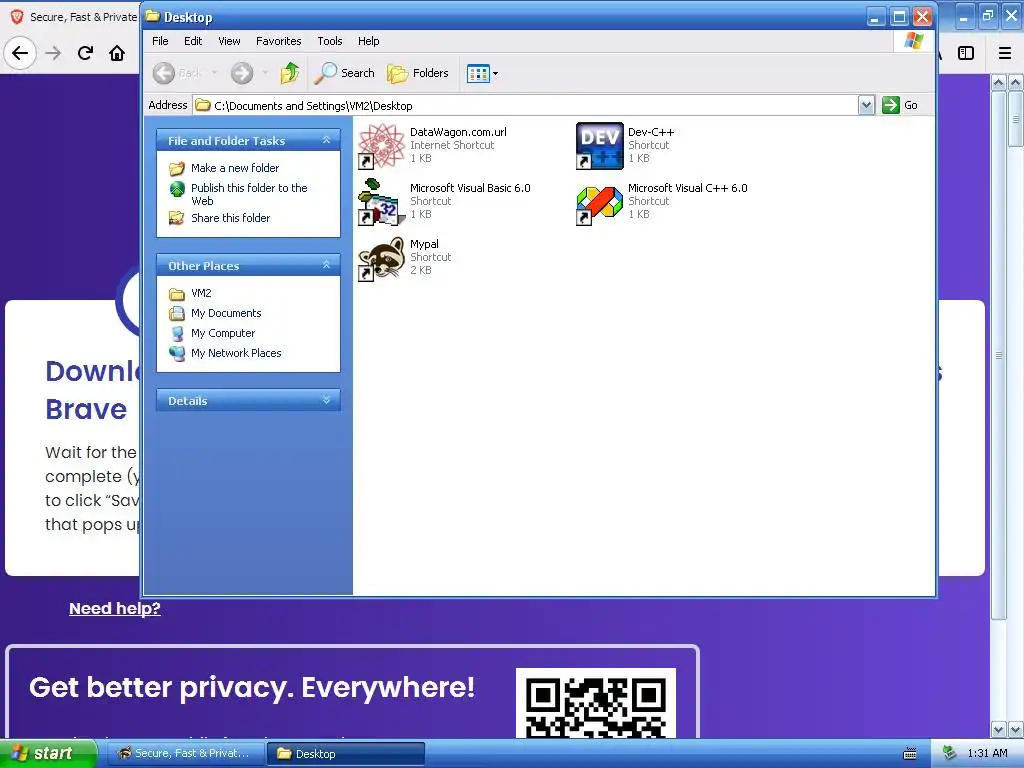
Task: Click the browser home icon
Action: click(117, 53)
